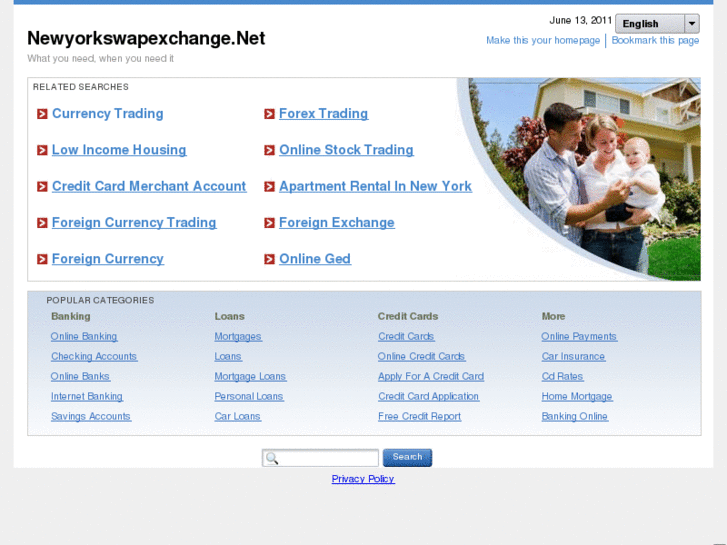
Task: Click the red arrow icon beside Foreign Currency Trading
Action: pos(42,223)
